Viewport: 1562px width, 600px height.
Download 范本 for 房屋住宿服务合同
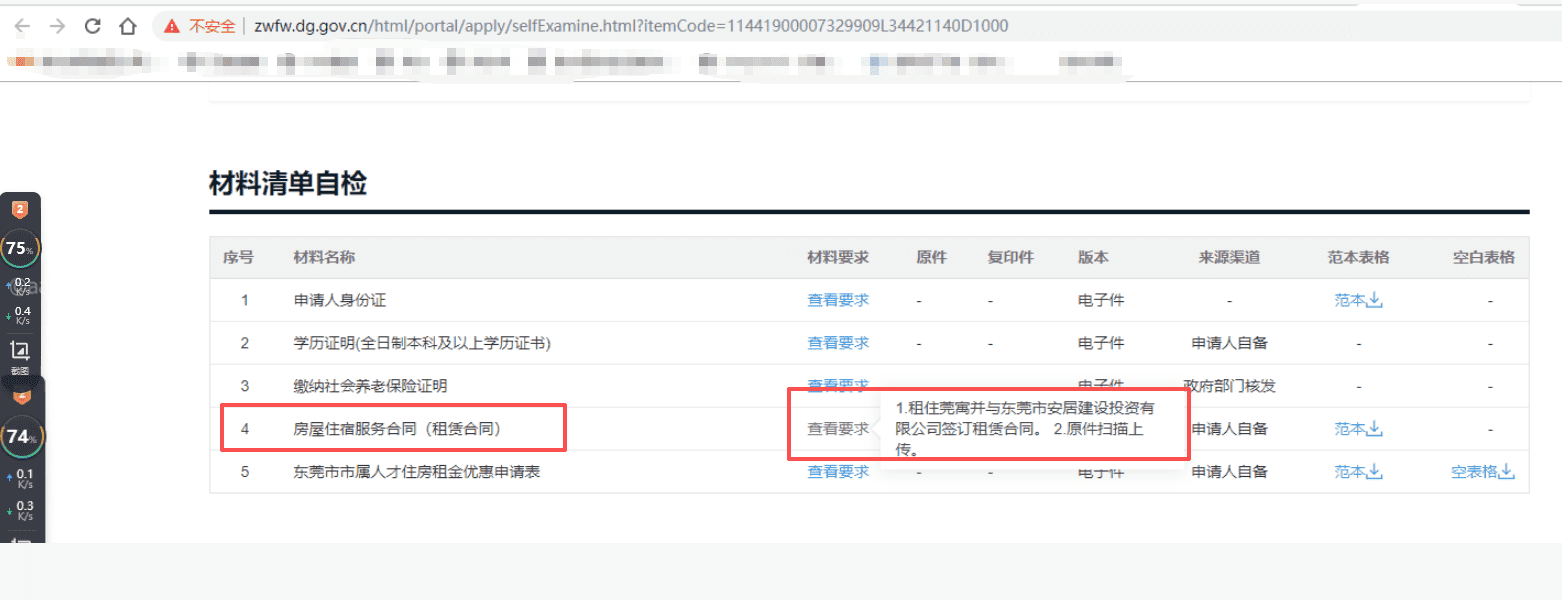(x=1358, y=429)
